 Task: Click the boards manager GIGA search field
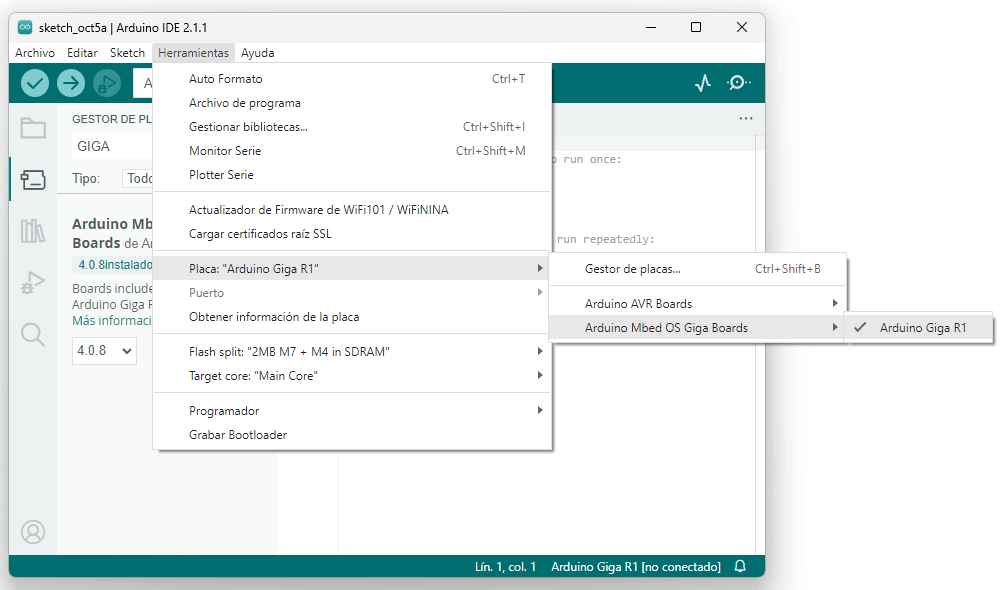(x=110, y=146)
